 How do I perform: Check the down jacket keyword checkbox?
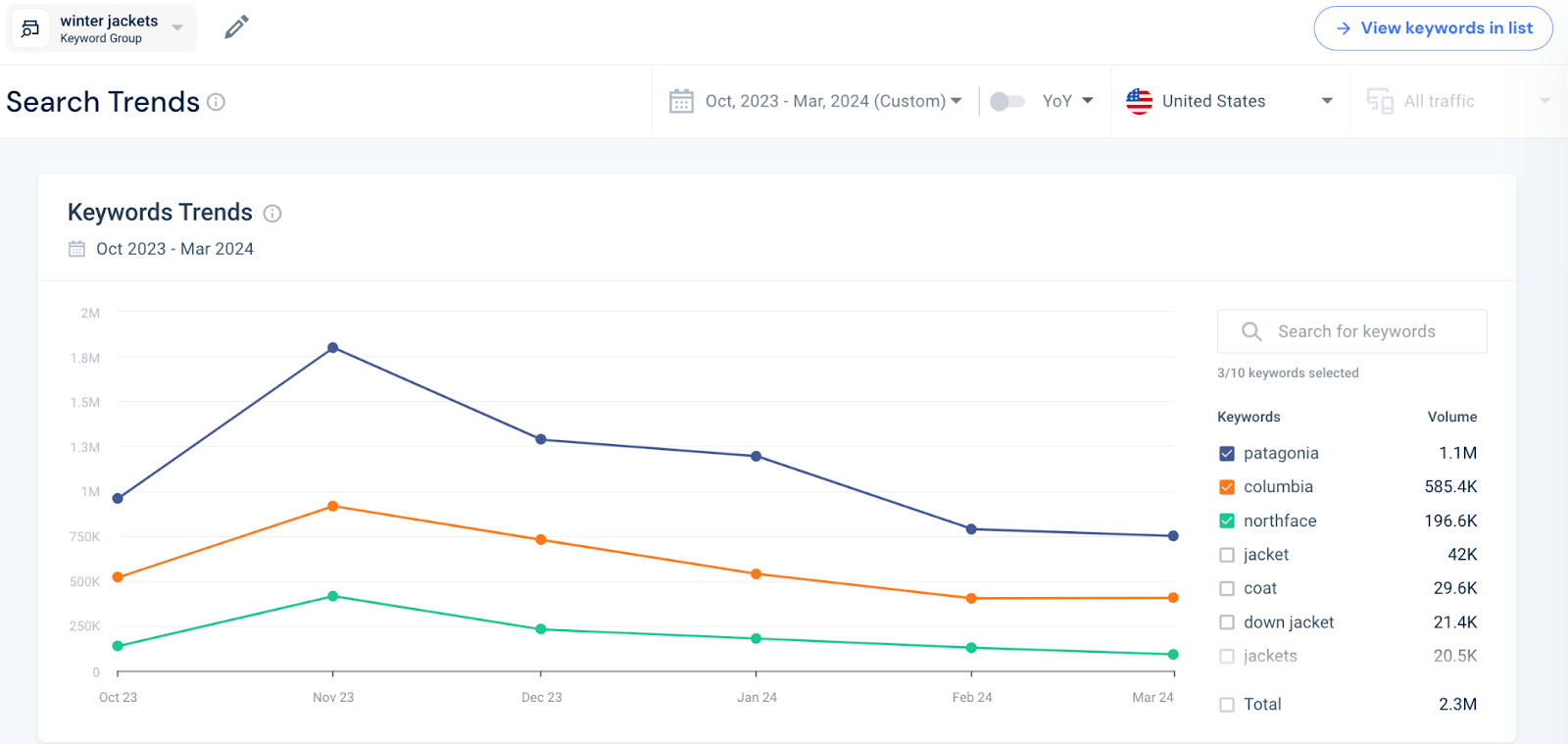click(x=1226, y=622)
